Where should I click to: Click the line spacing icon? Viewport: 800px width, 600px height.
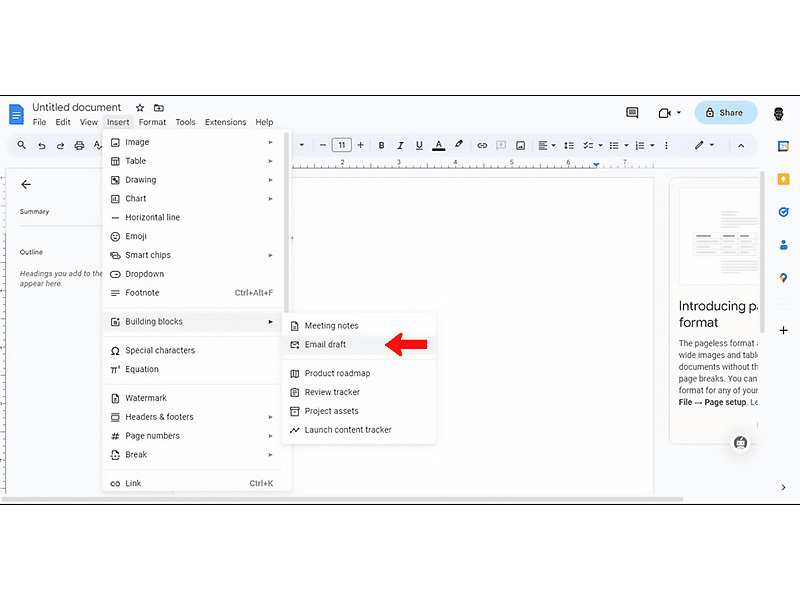pyautogui.click(x=569, y=145)
